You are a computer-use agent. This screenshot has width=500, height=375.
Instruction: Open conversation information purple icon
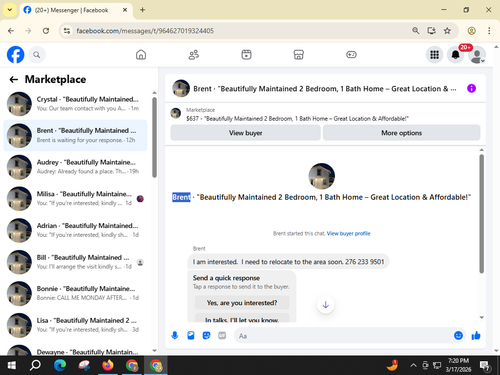(471, 88)
